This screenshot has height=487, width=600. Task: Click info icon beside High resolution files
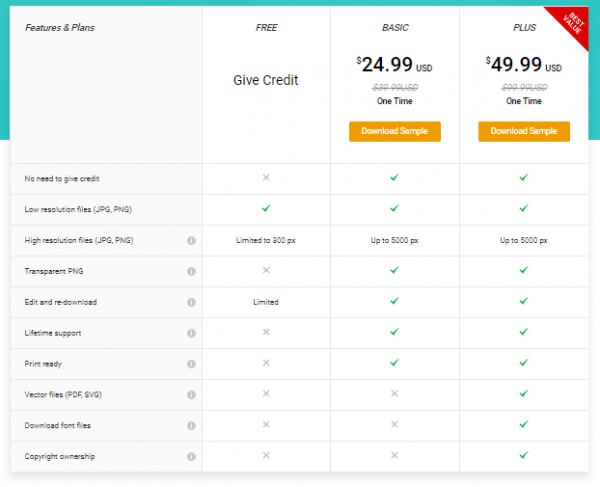190,240
